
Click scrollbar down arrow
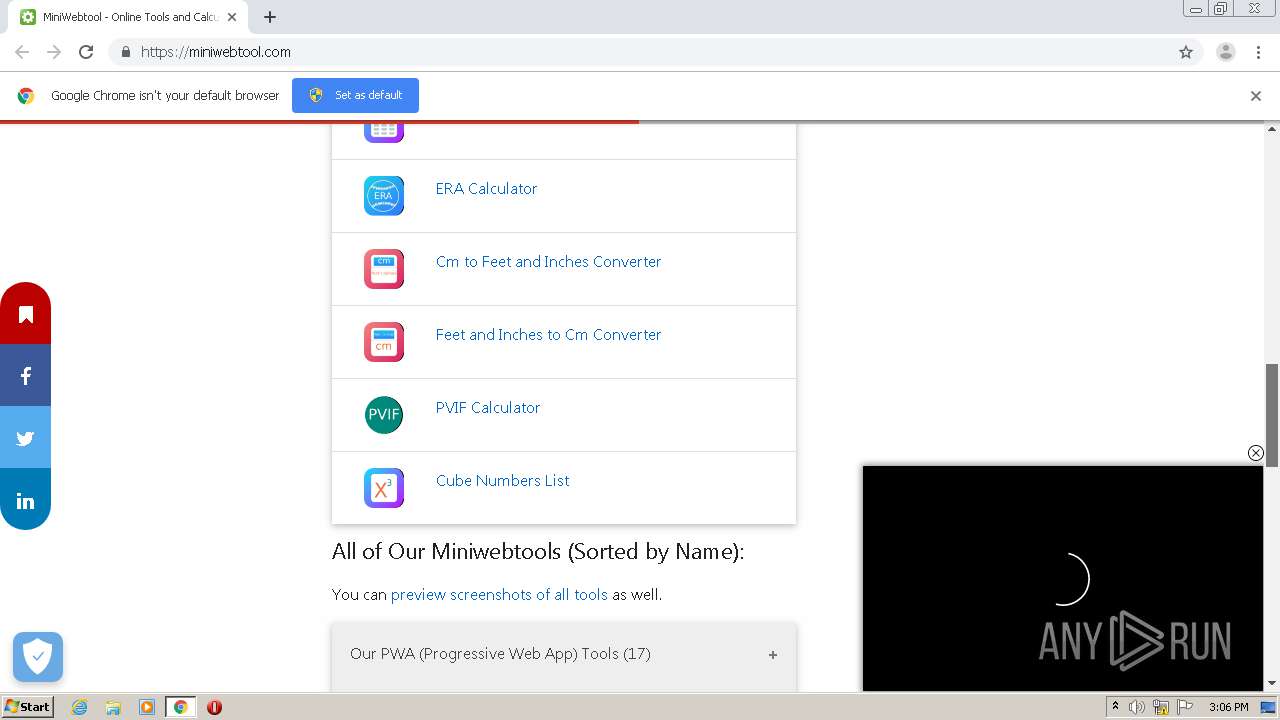1272,684
